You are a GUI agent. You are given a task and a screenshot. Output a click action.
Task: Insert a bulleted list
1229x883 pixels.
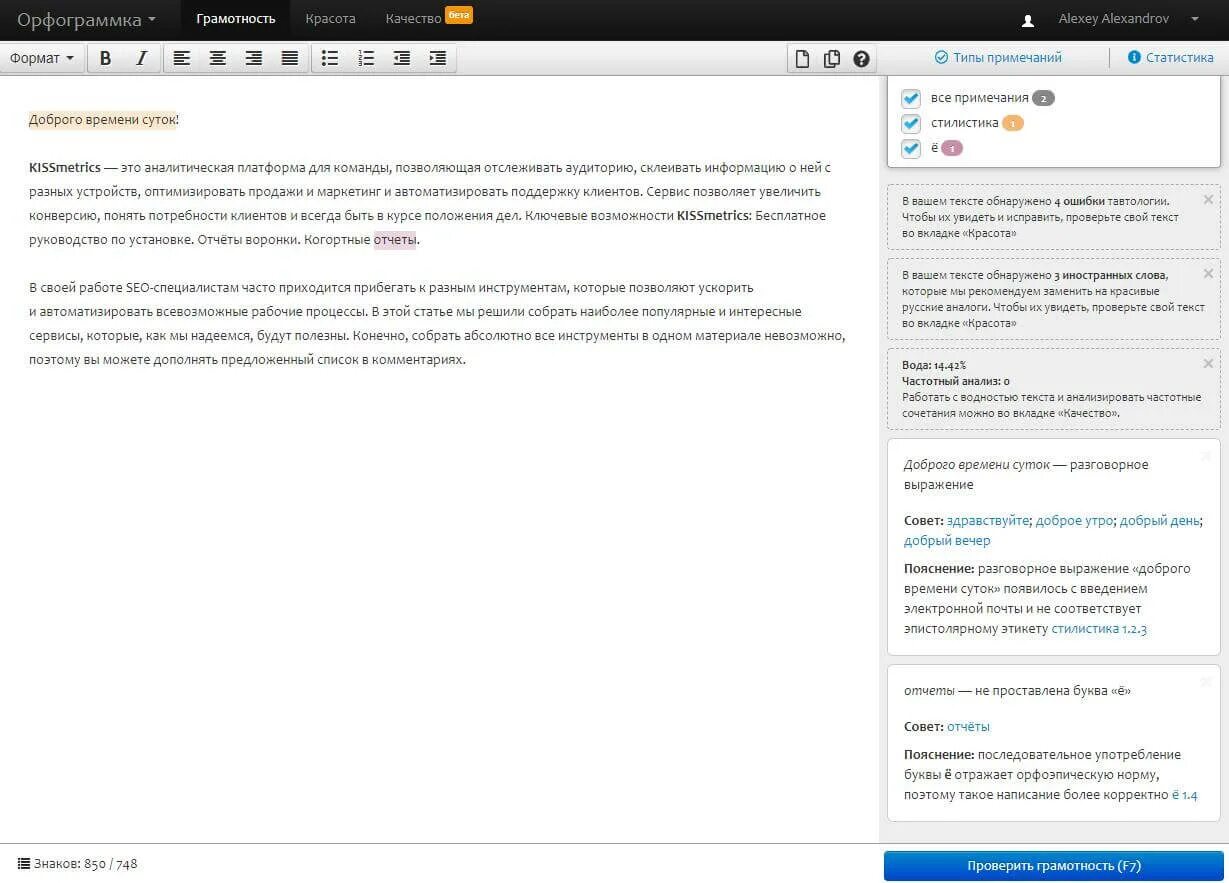(x=330, y=58)
